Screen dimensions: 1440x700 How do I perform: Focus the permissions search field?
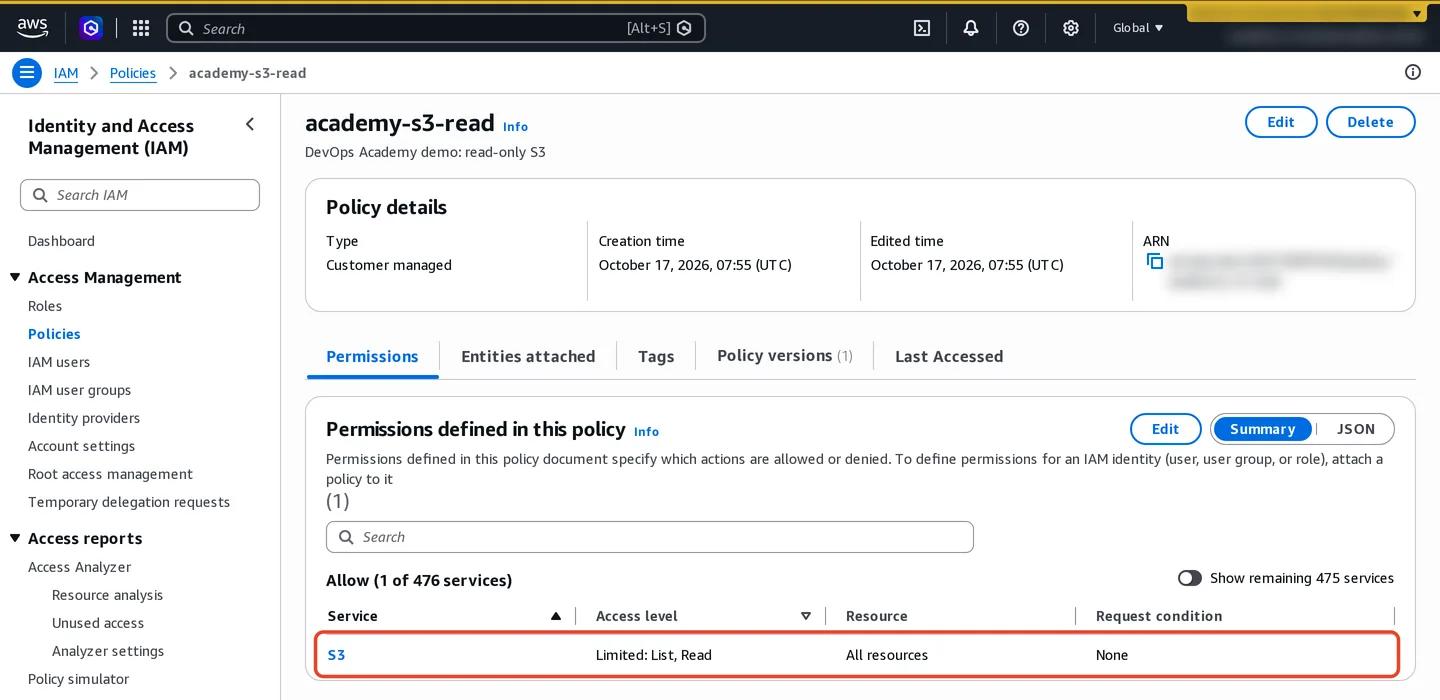point(650,537)
